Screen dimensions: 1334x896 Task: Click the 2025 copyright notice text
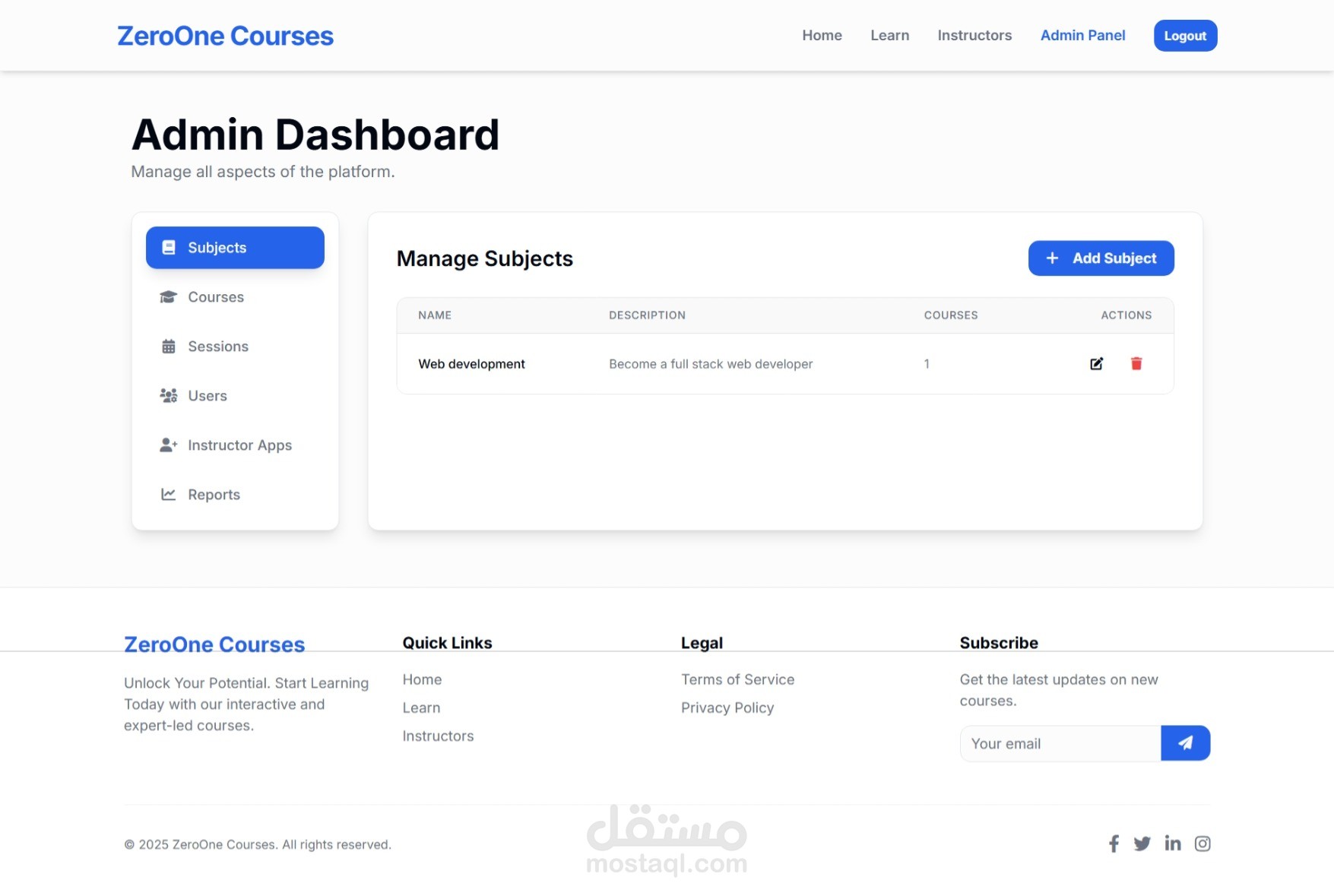coord(258,844)
